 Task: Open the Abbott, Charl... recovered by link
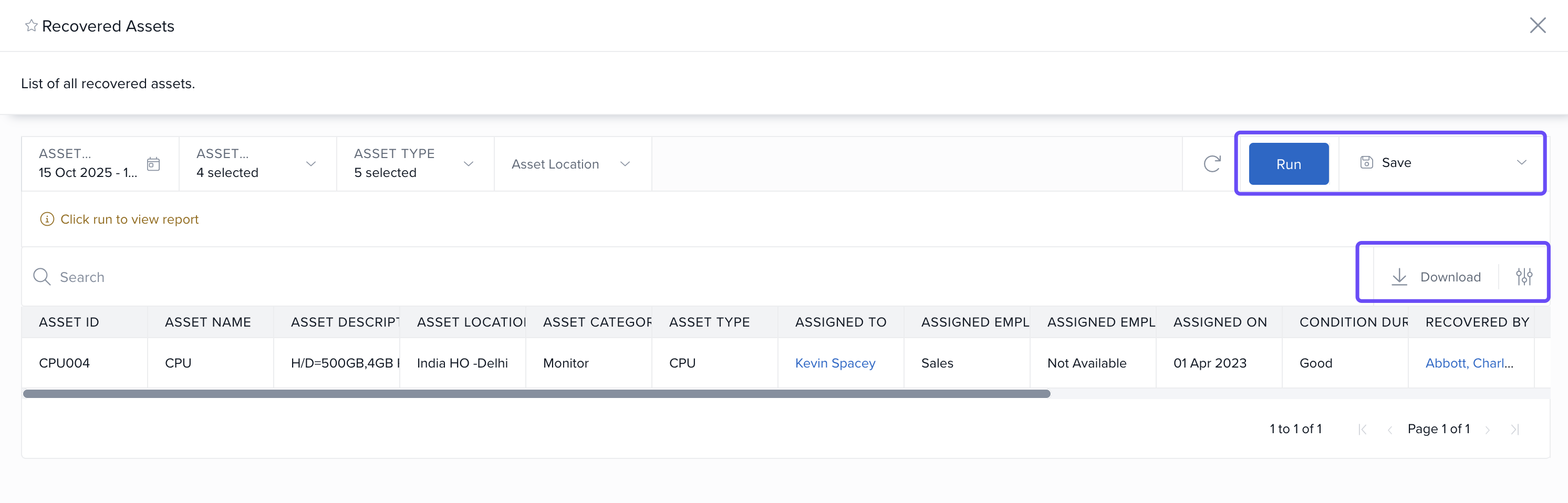click(x=1469, y=363)
